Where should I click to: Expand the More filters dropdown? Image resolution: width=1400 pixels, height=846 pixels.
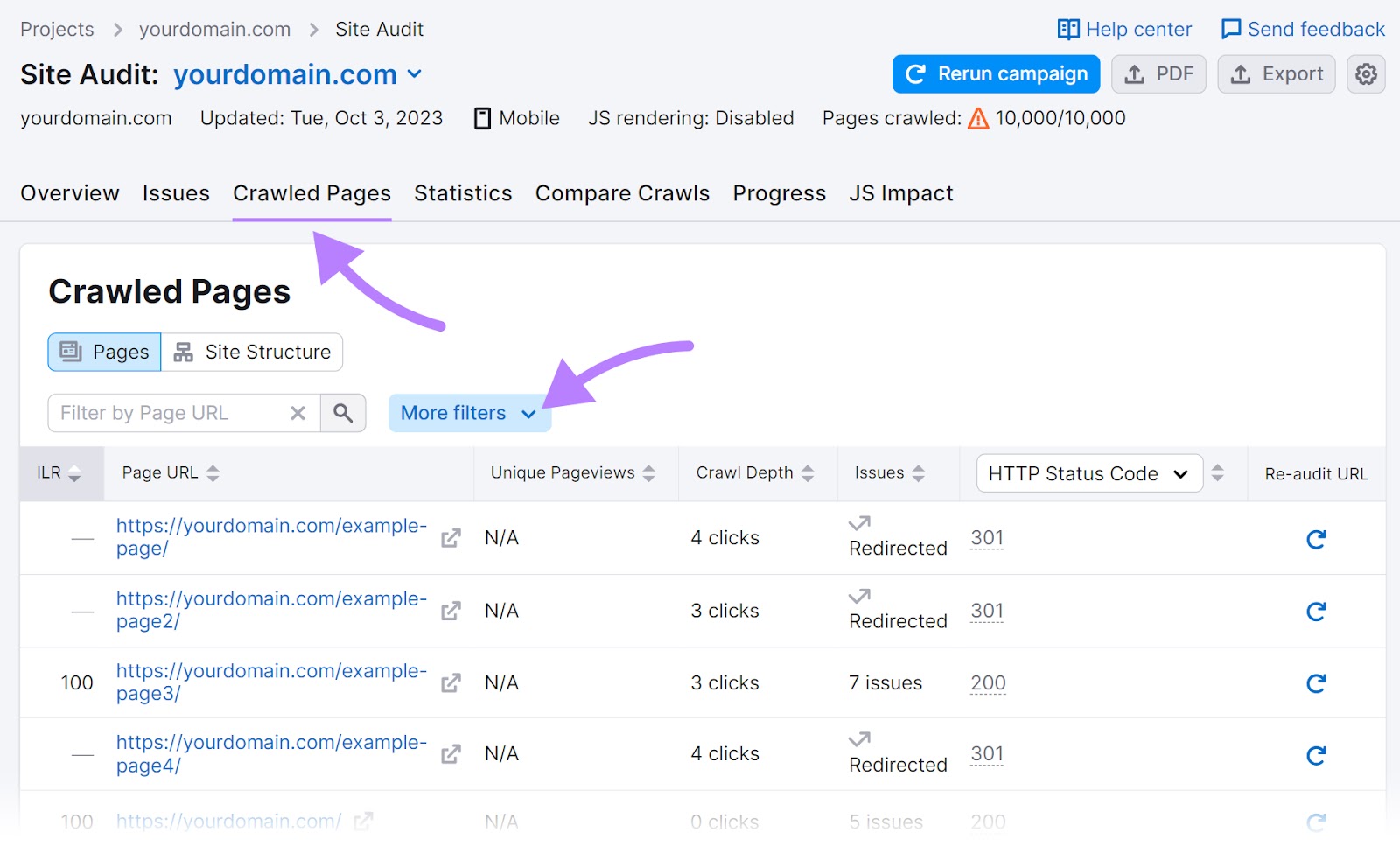coord(469,413)
